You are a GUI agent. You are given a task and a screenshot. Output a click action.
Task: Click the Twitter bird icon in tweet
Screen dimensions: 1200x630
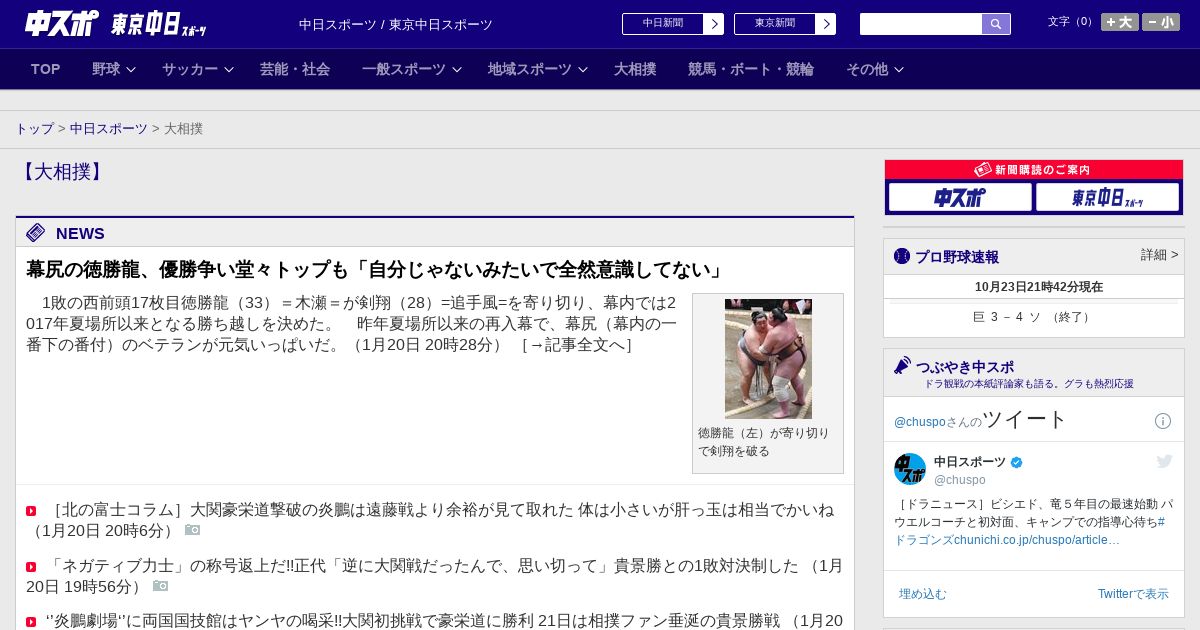1164,461
